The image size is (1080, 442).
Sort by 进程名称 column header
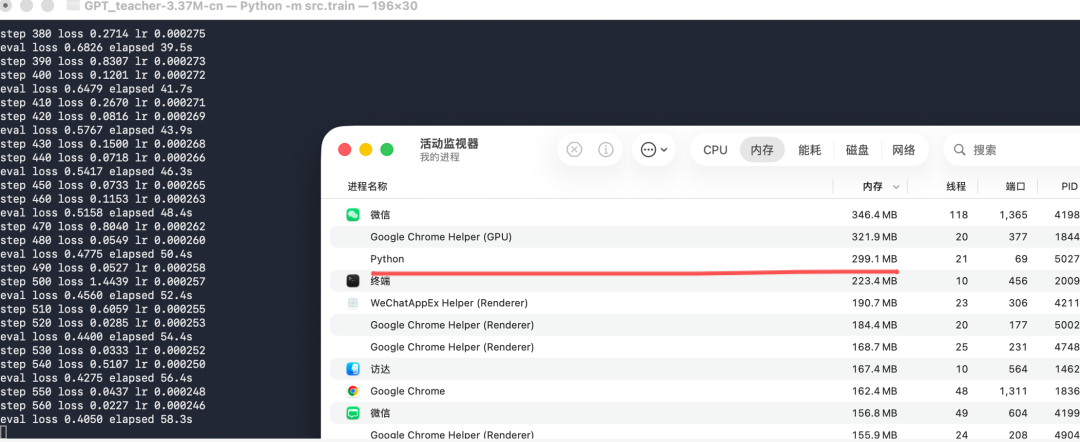pyautogui.click(x=367, y=186)
